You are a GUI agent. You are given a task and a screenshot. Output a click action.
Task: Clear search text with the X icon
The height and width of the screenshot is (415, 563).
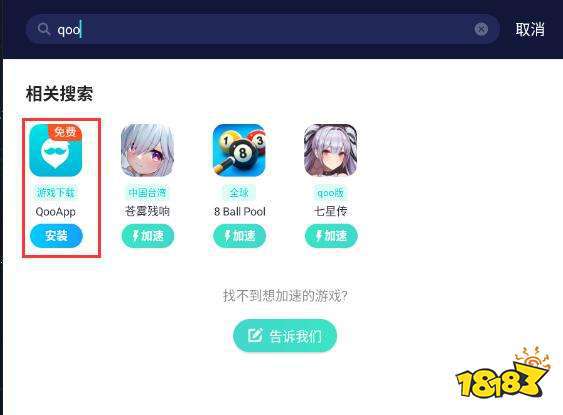(x=481, y=29)
